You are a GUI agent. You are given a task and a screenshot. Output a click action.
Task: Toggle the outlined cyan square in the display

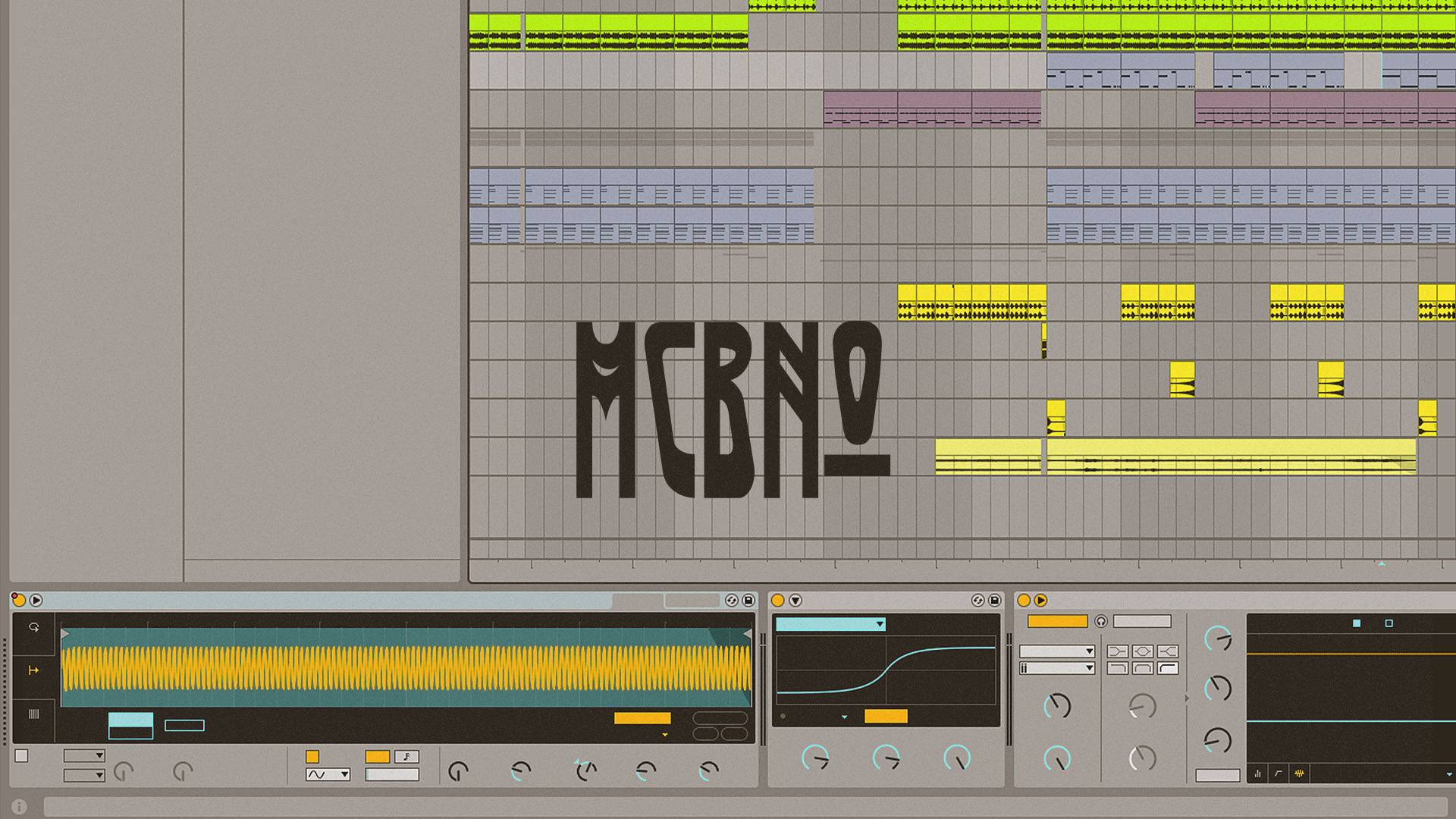point(1389,623)
